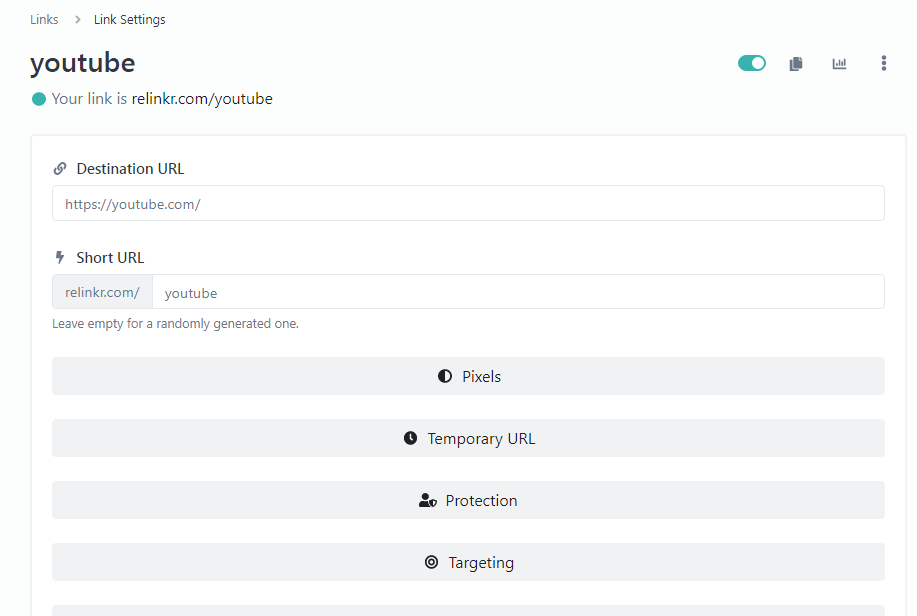
Task: Open the relinkr.com/youtube link
Action: click(202, 99)
